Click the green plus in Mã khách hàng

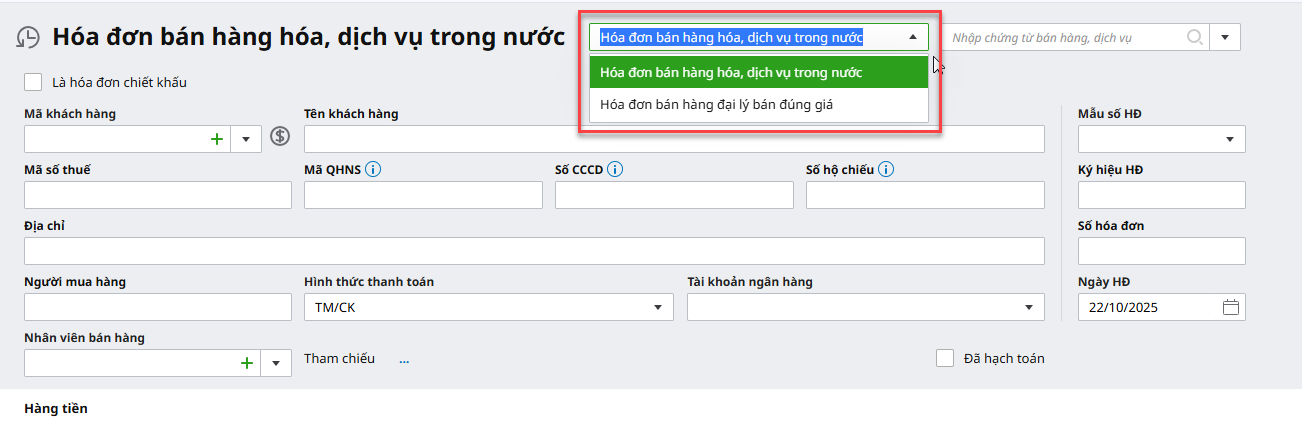pyautogui.click(x=217, y=139)
